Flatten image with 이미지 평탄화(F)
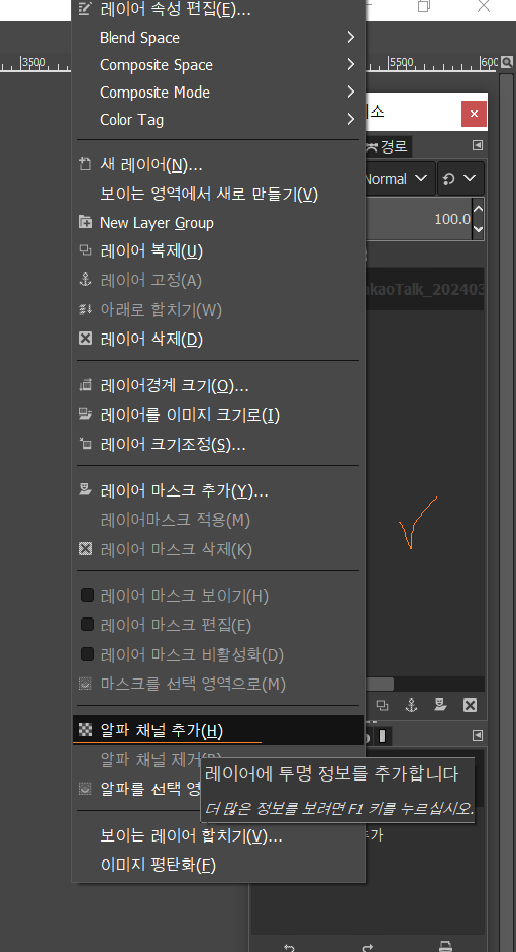 219,865
